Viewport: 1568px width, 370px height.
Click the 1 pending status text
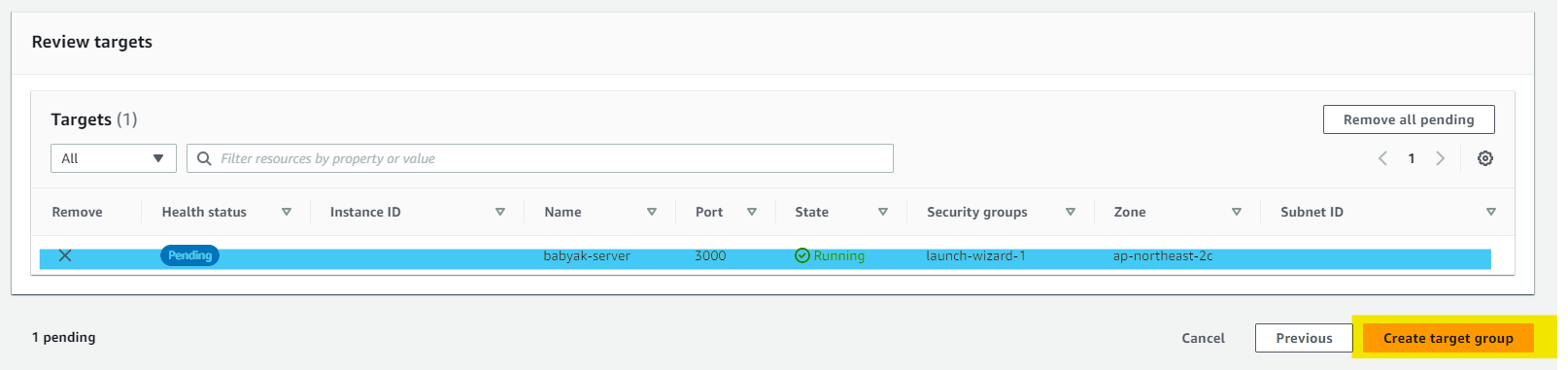tap(63, 337)
